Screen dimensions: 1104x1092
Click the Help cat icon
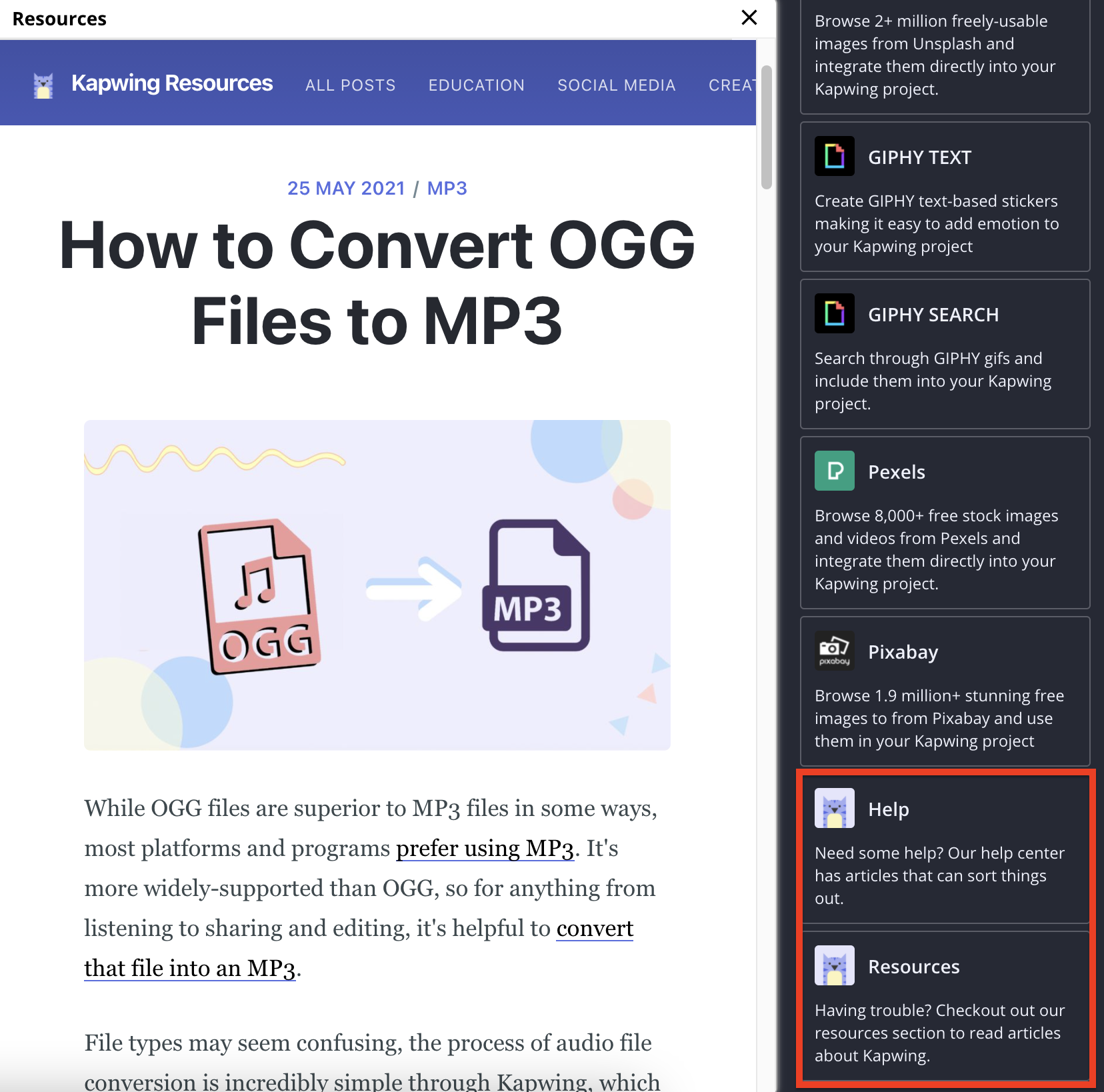[x=834, y=808]
